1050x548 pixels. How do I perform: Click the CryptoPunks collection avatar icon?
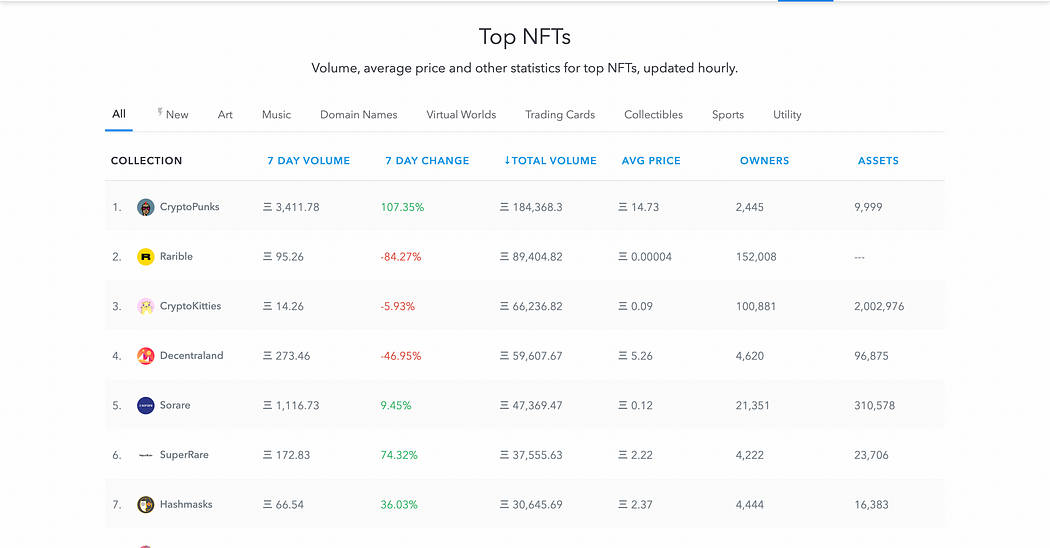click(146, 207)
